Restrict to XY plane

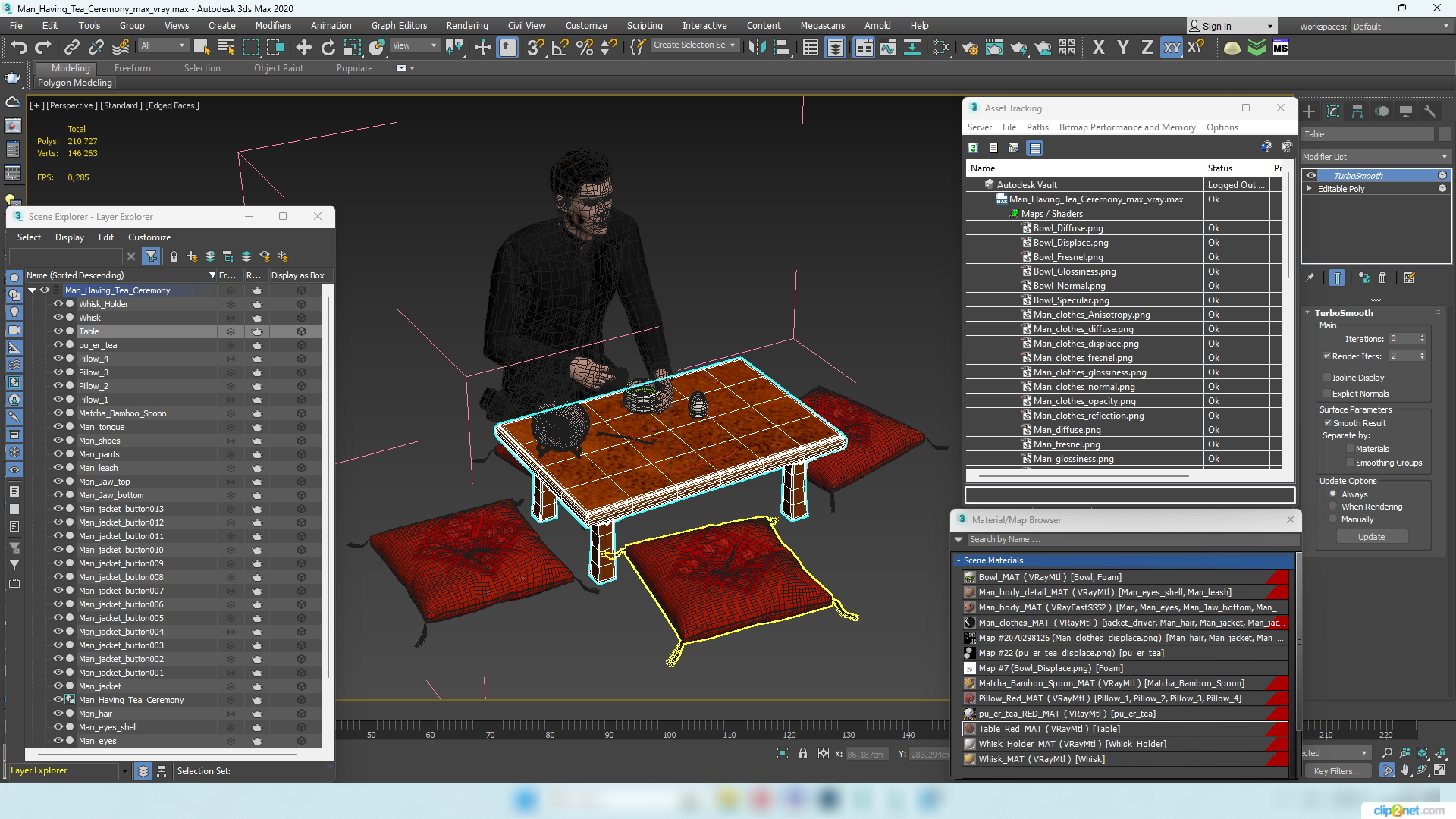coord(1172,48)
